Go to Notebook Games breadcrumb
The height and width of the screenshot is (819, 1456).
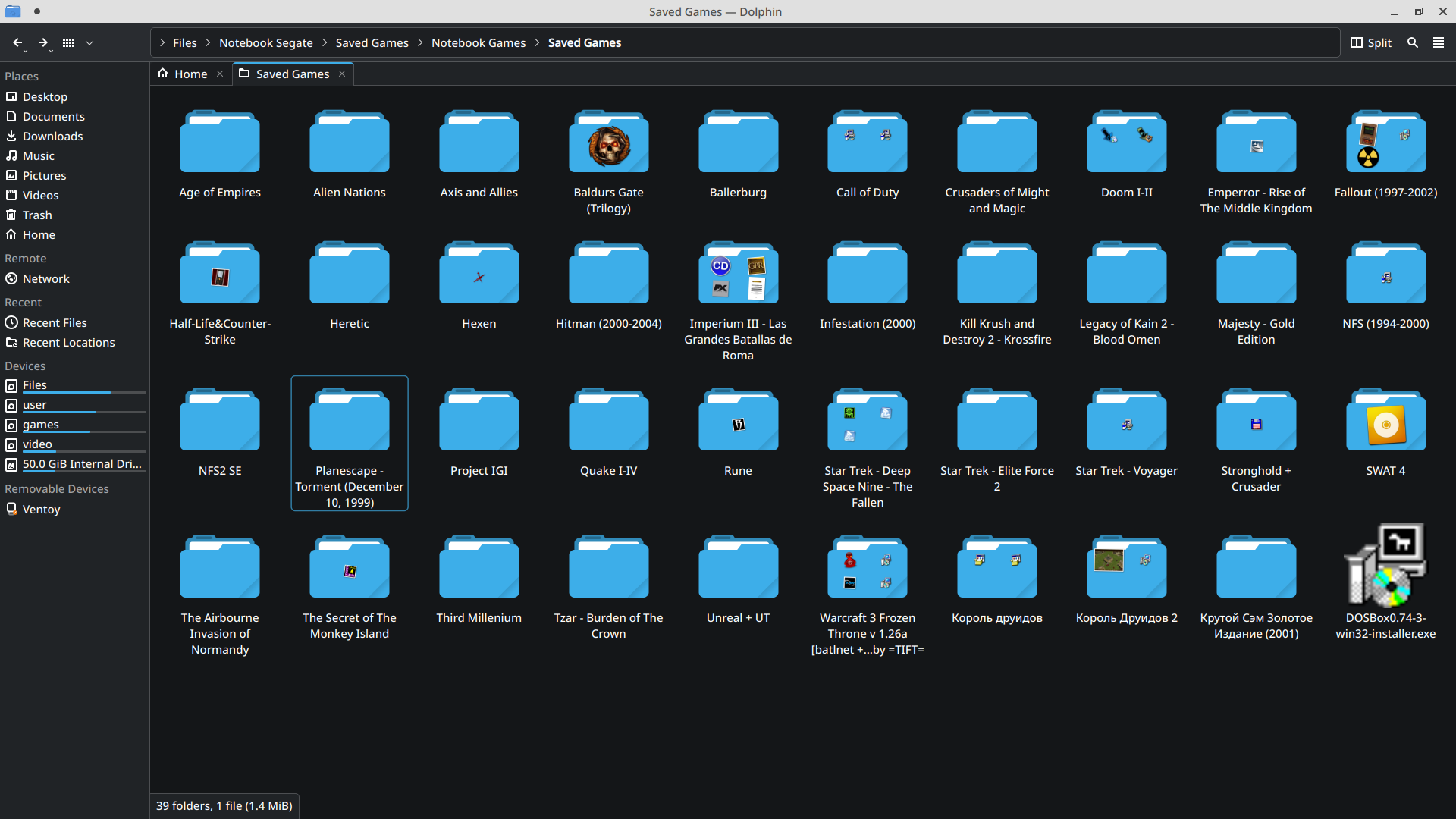point(478,43)
